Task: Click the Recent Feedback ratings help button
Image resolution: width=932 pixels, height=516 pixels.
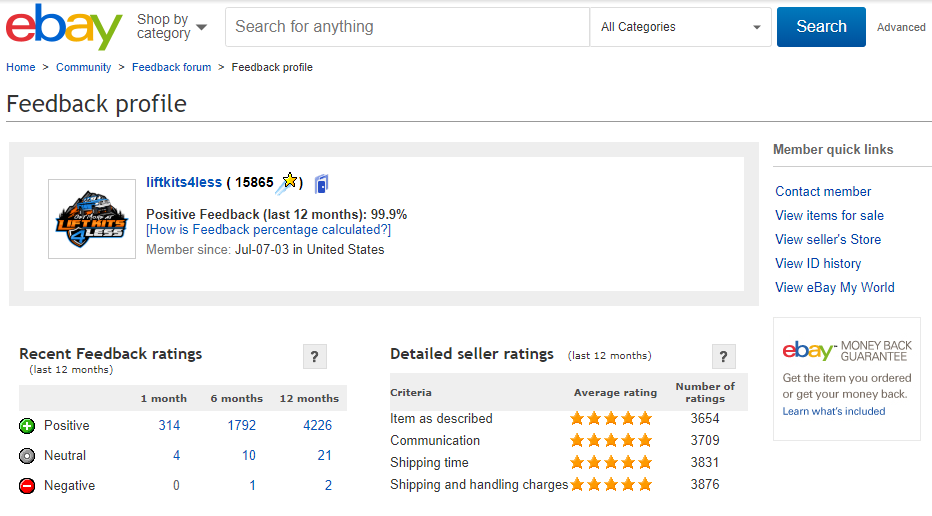Action: coord(314,357)
